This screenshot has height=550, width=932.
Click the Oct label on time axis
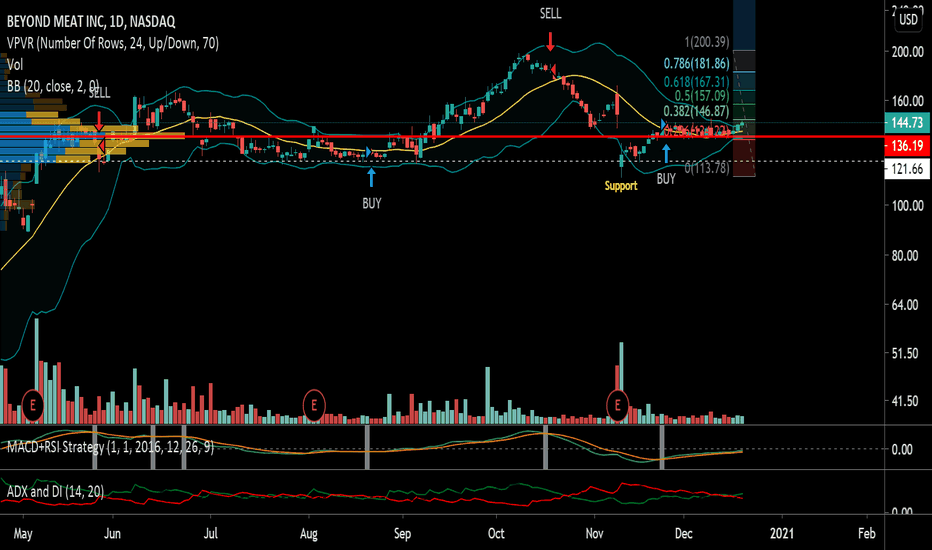pyautogui.click(x=496, y=533)
